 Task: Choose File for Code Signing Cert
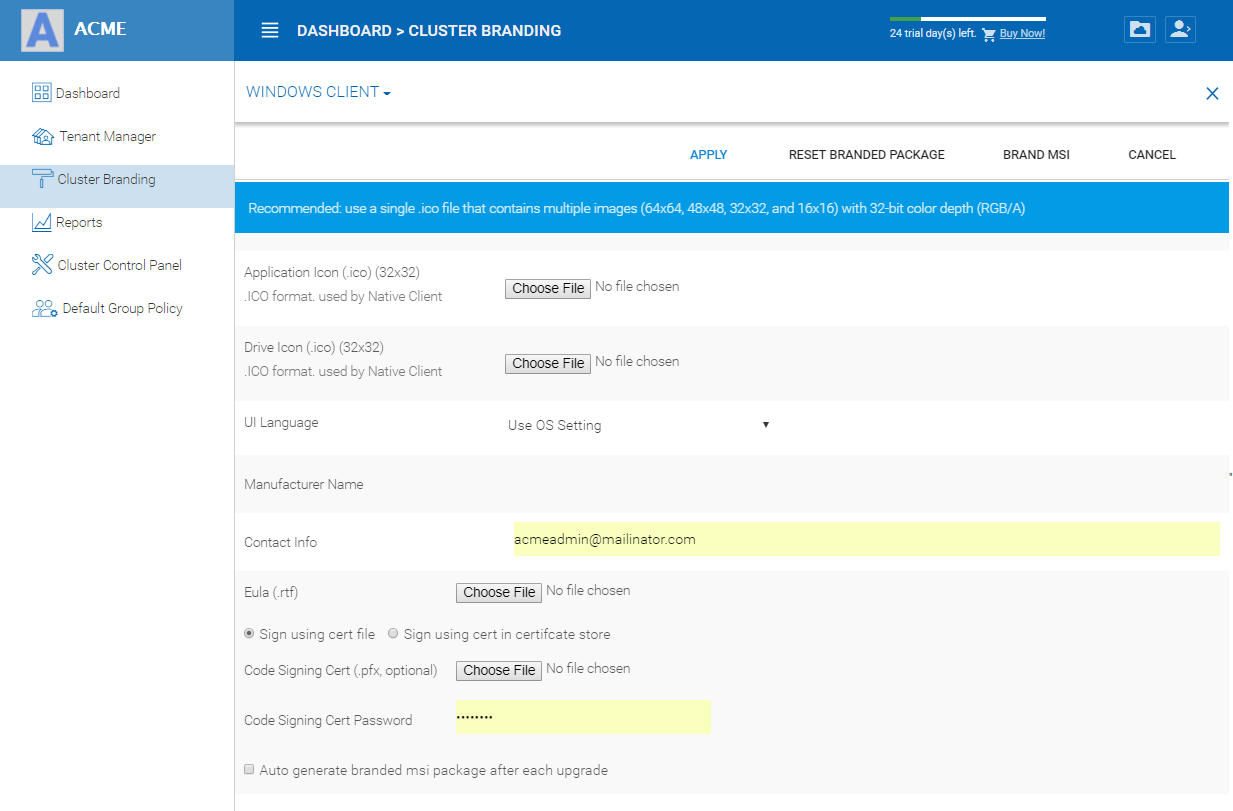[499, 670]
